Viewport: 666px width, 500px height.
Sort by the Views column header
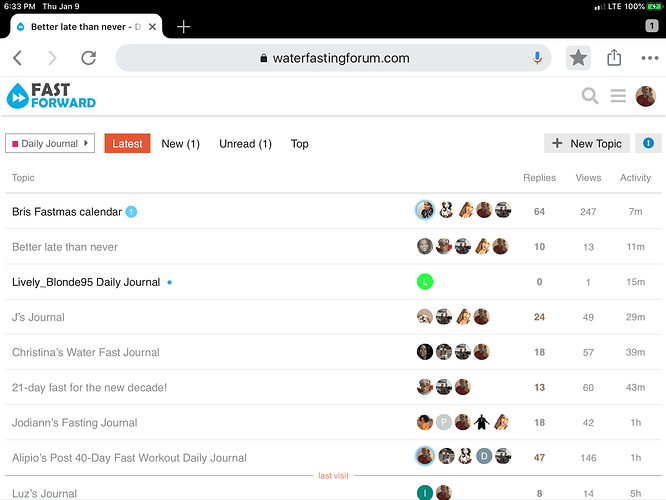[588, 178]
